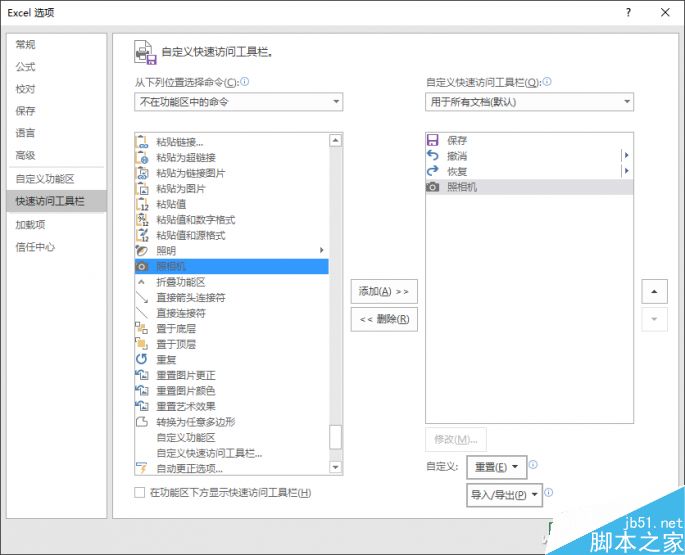Click the 直接连接符 line icon
The width and height of the screenshot is (685, 555).
142,313
